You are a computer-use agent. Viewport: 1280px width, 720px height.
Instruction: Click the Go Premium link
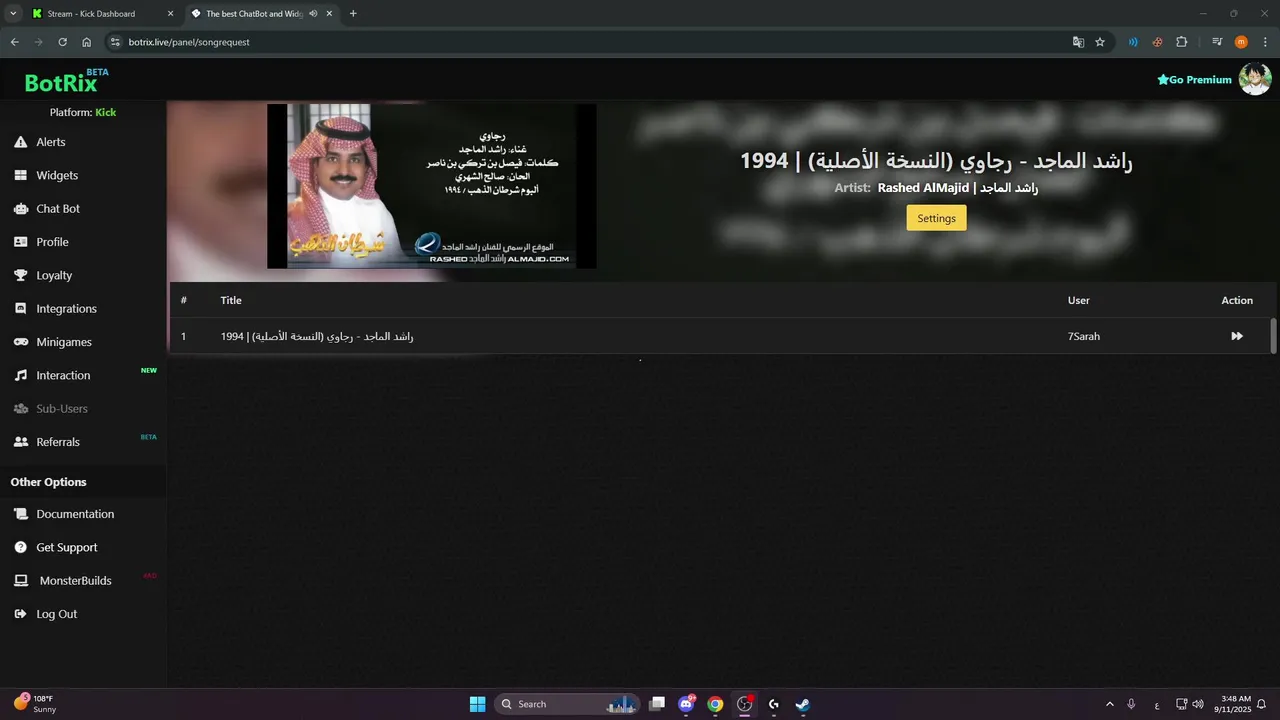(1194, 80)
